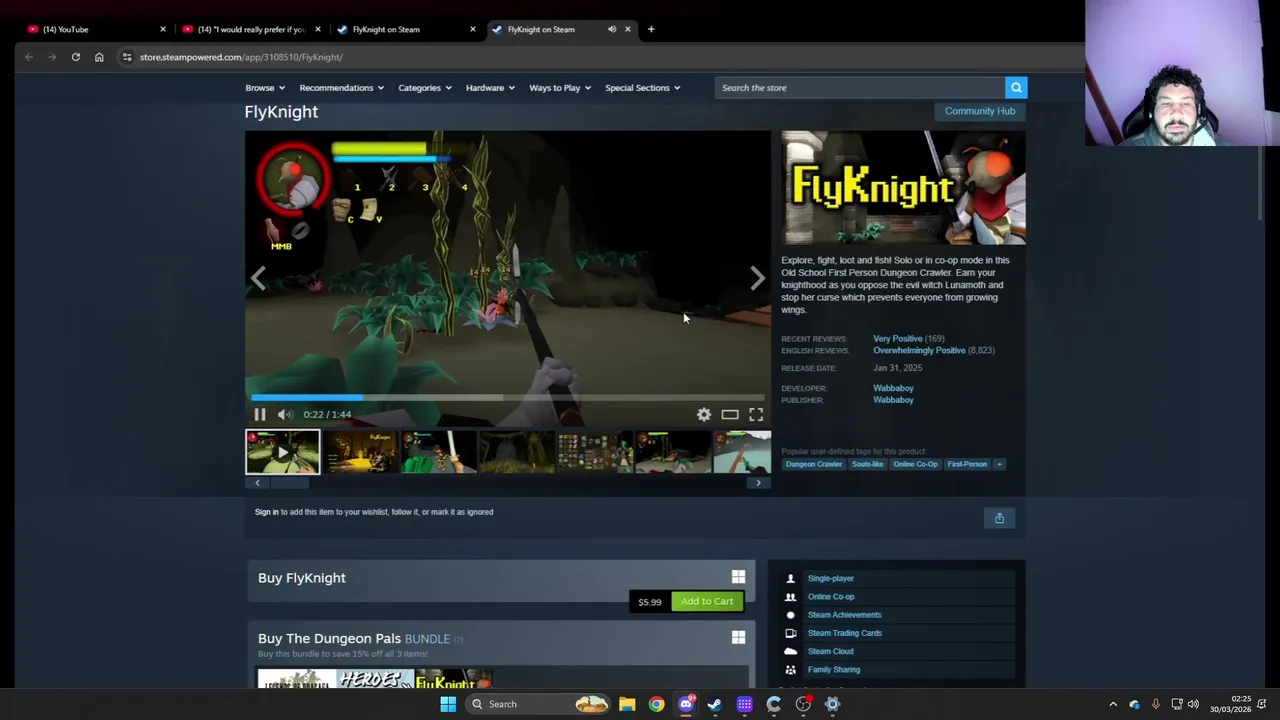
Task: Open the Community Hub button
Action: click(x=980, y=111)
